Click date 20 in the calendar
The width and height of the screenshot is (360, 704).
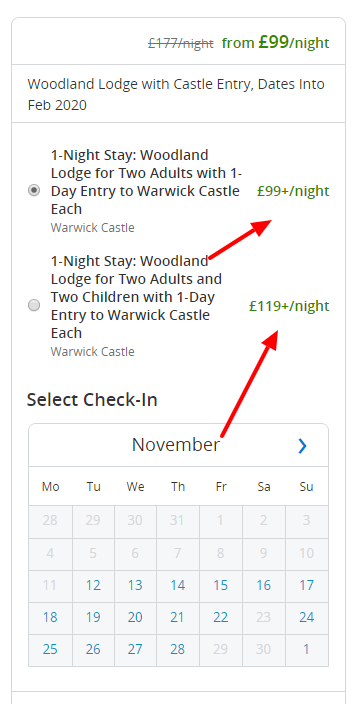point(135,617)
